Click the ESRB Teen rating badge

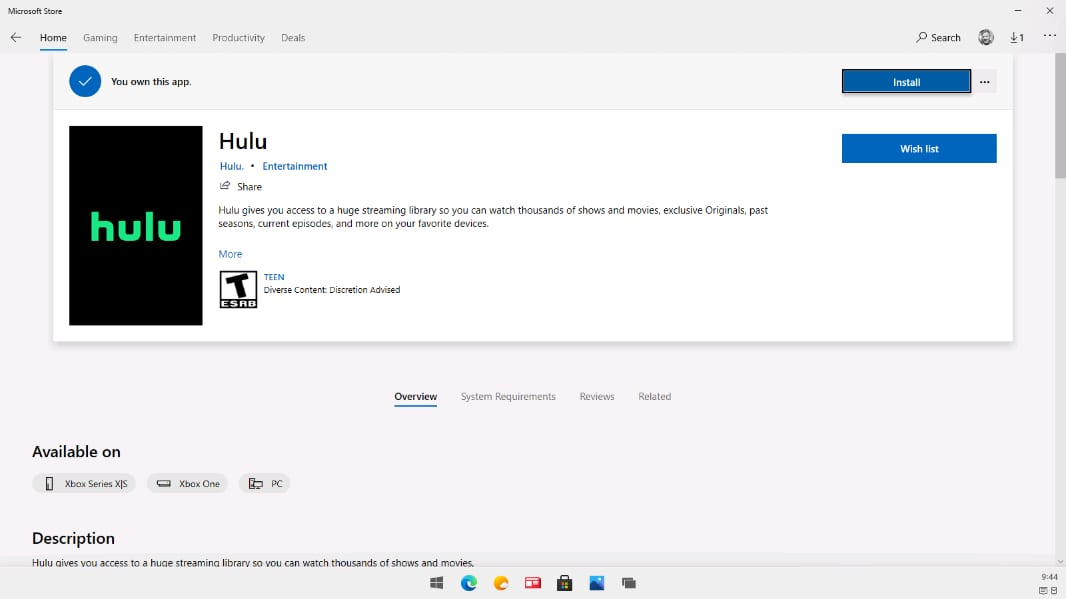pyautogui.click(x=238, y=289)
